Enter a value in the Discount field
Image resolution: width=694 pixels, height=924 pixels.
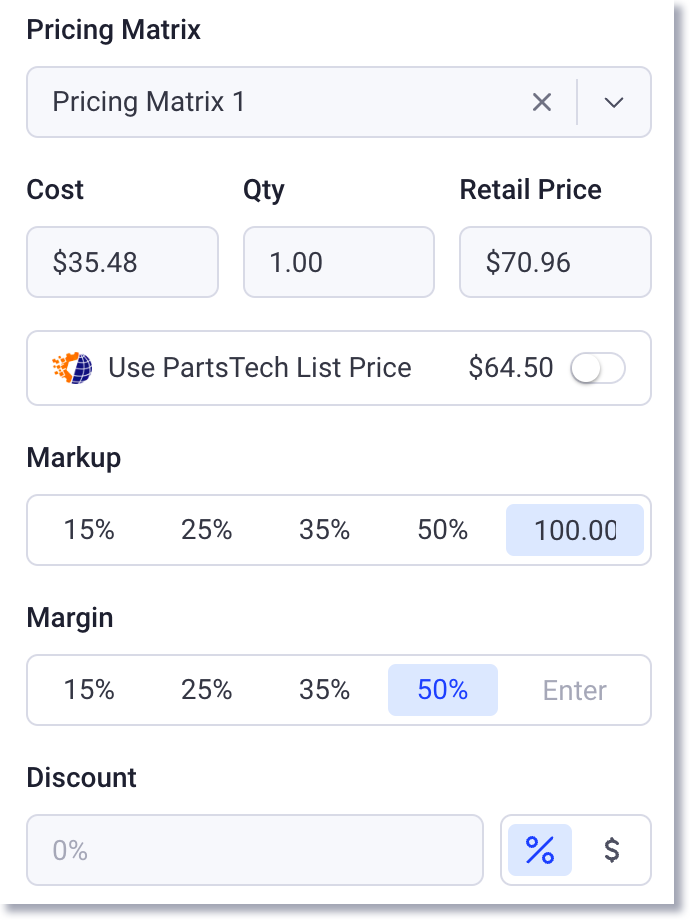click(255, 850)
